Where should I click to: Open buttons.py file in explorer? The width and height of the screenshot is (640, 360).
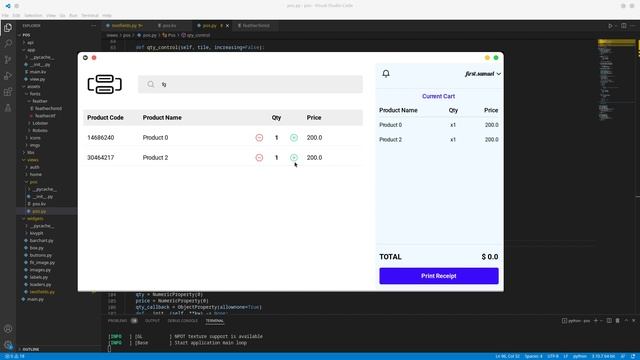click(40, 256)
